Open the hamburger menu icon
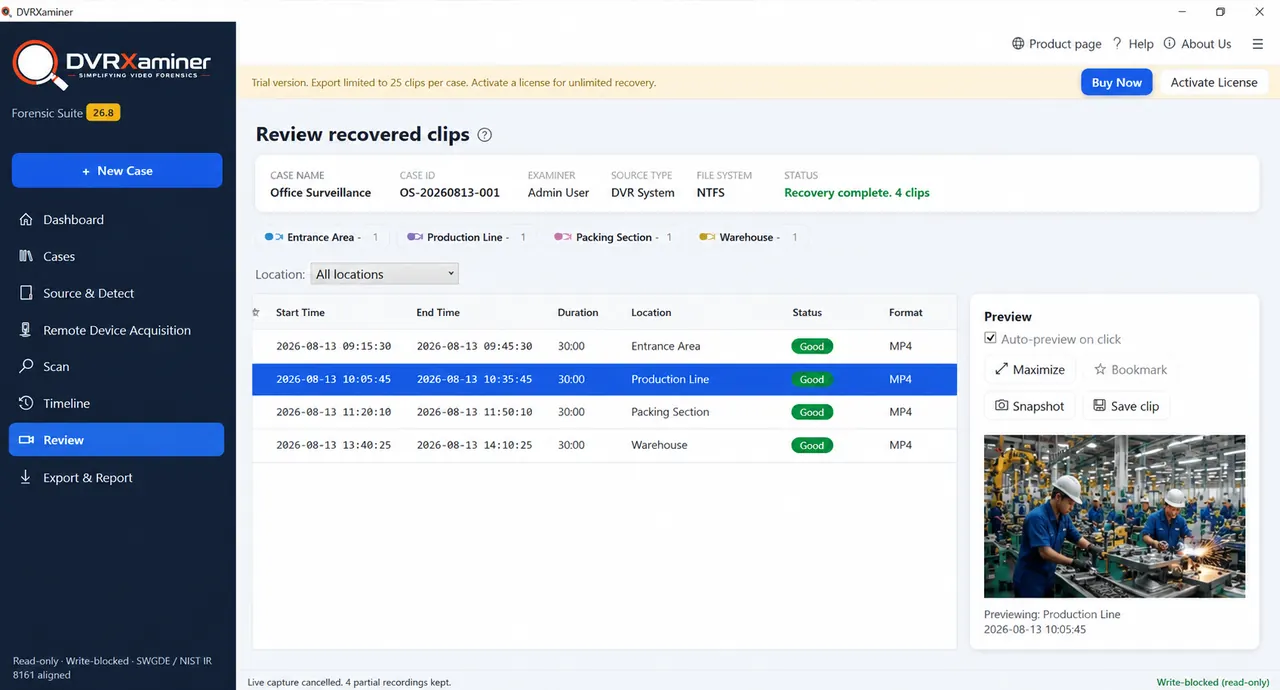This screenshot has width=1280, height=690. (1258, 44)
